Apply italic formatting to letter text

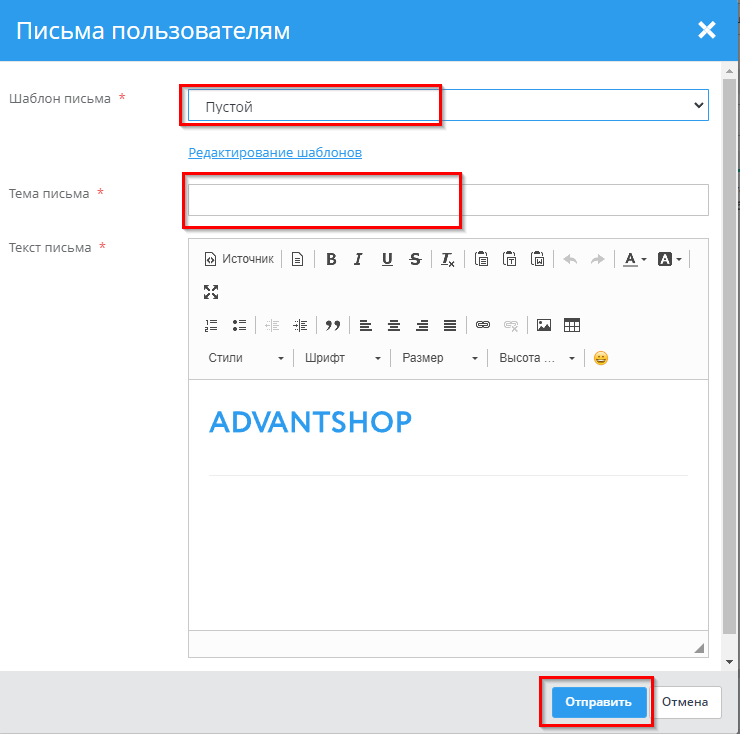pyautogui.click(x=358, y=259)
